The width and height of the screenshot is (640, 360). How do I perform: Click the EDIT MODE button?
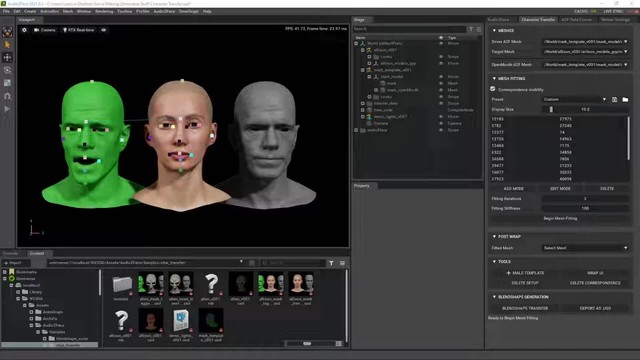click(x=560, y=189)
